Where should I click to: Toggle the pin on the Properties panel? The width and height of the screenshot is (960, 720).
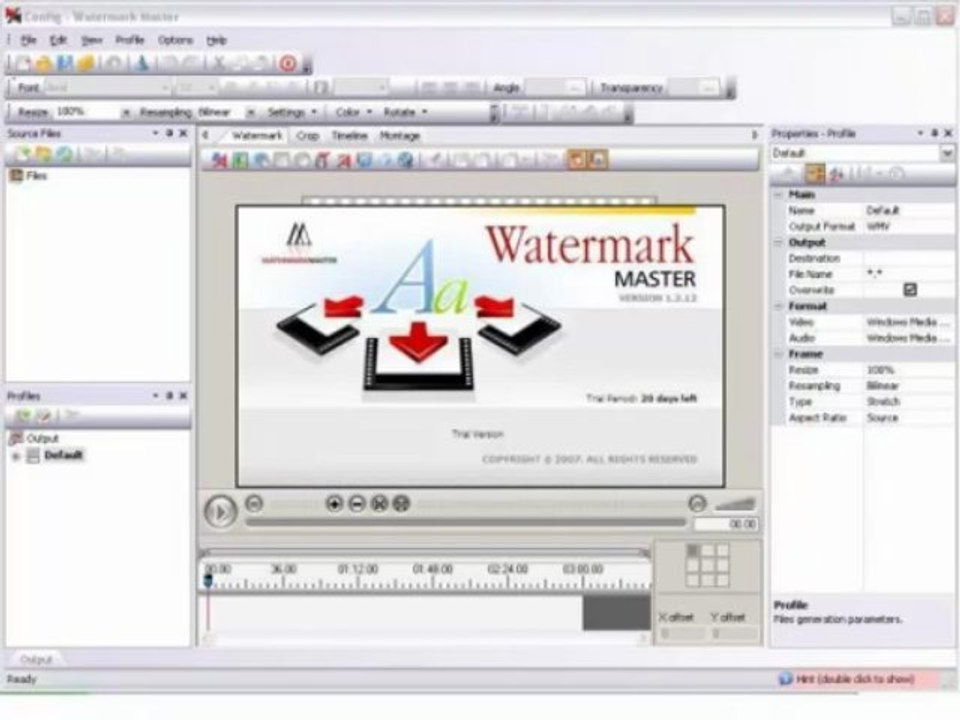934,133
